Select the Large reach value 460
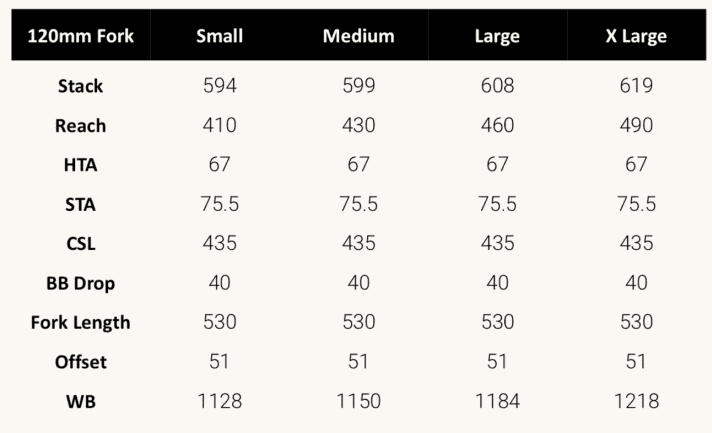Screen dimensions: 712x433 tap(497, 126)
